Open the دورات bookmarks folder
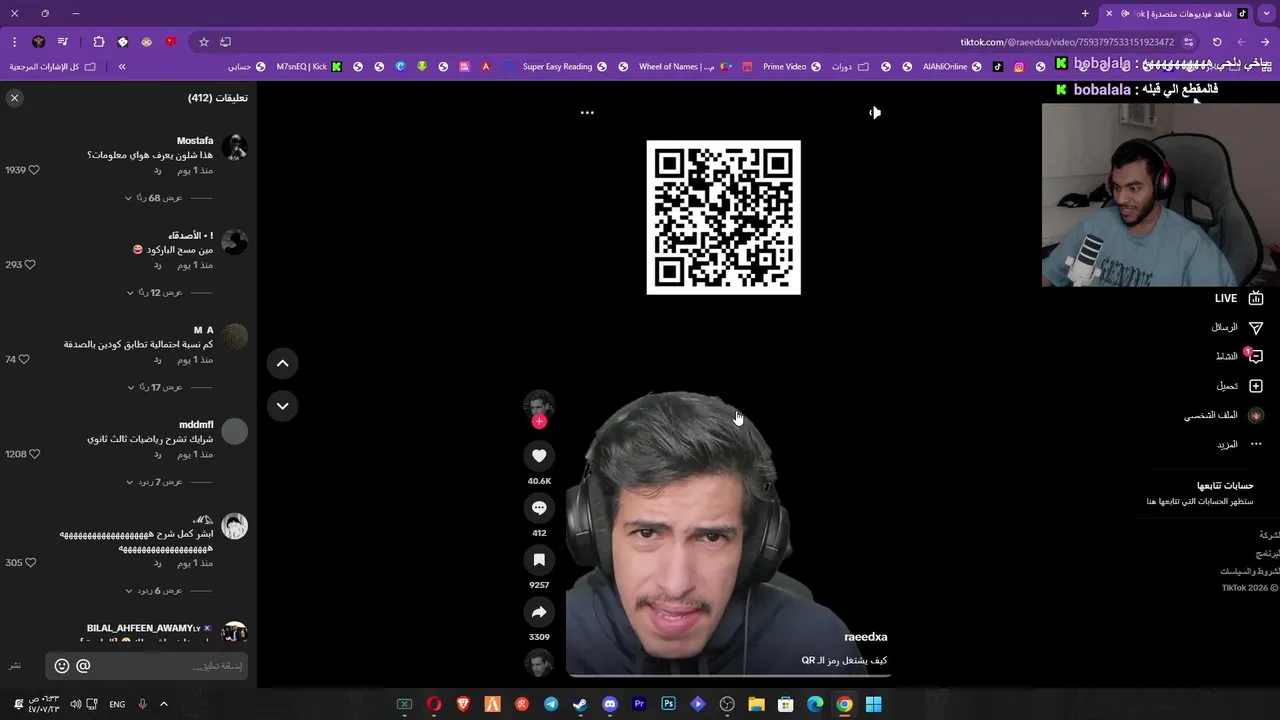The height and width of the screenshot is (720, 1280). tap(849, 67)
